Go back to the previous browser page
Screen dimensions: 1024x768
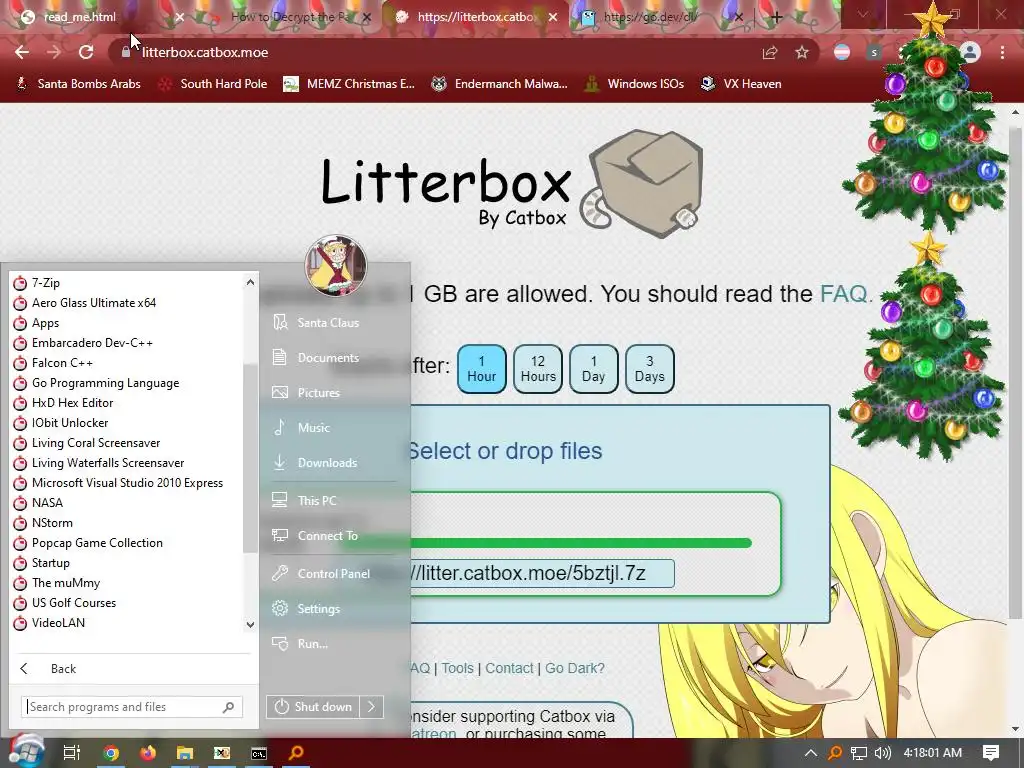click(x=22, y=52)
